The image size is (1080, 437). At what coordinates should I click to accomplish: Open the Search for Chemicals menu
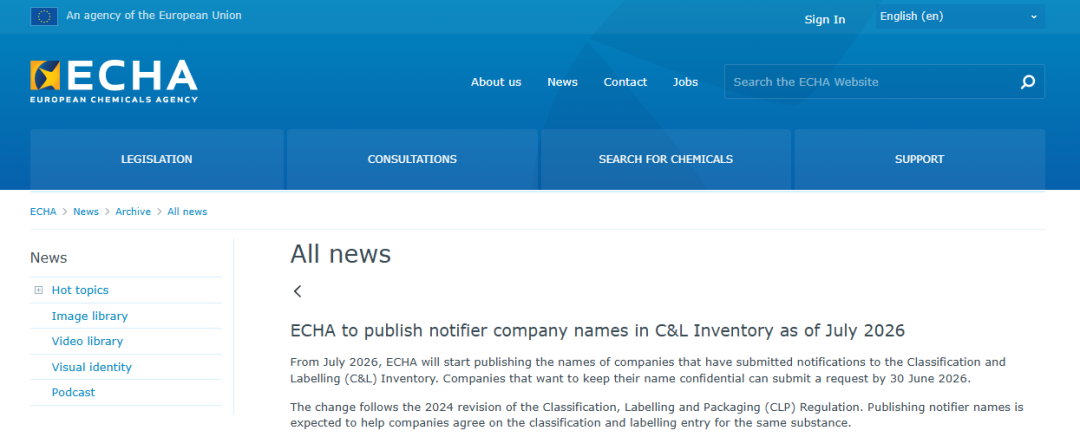tap(665, 159)
